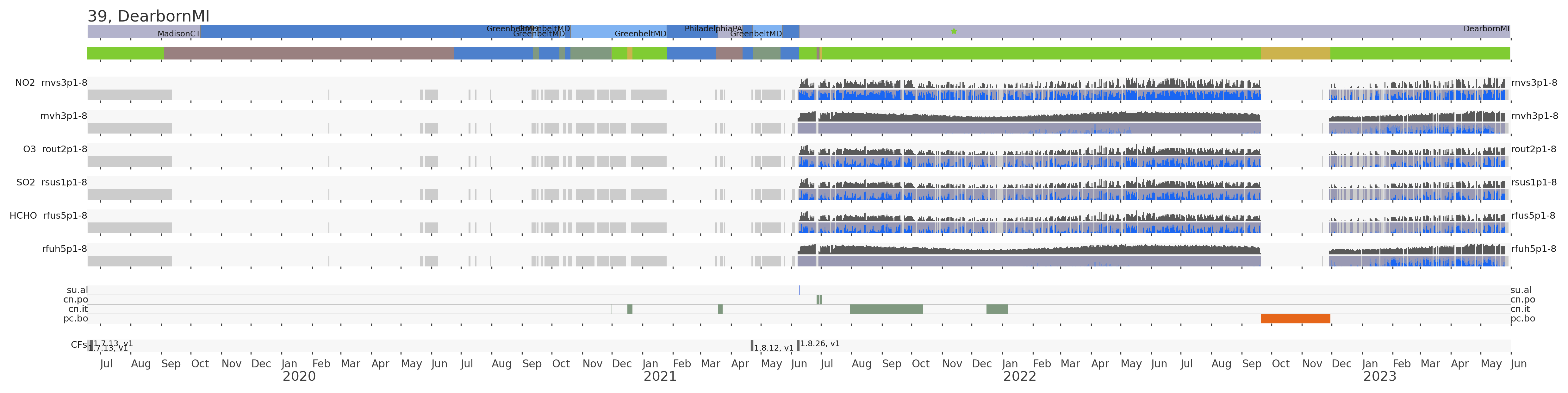
Task: Click the brown segment of status bar
Action: coord(308,53)
